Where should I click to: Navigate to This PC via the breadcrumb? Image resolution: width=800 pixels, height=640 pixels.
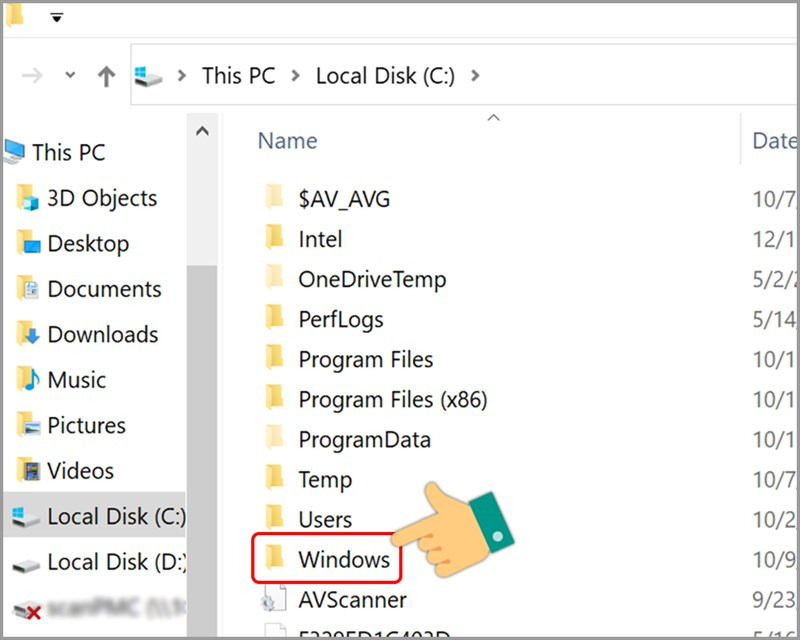pyautogui.click(x=238, y=75)
